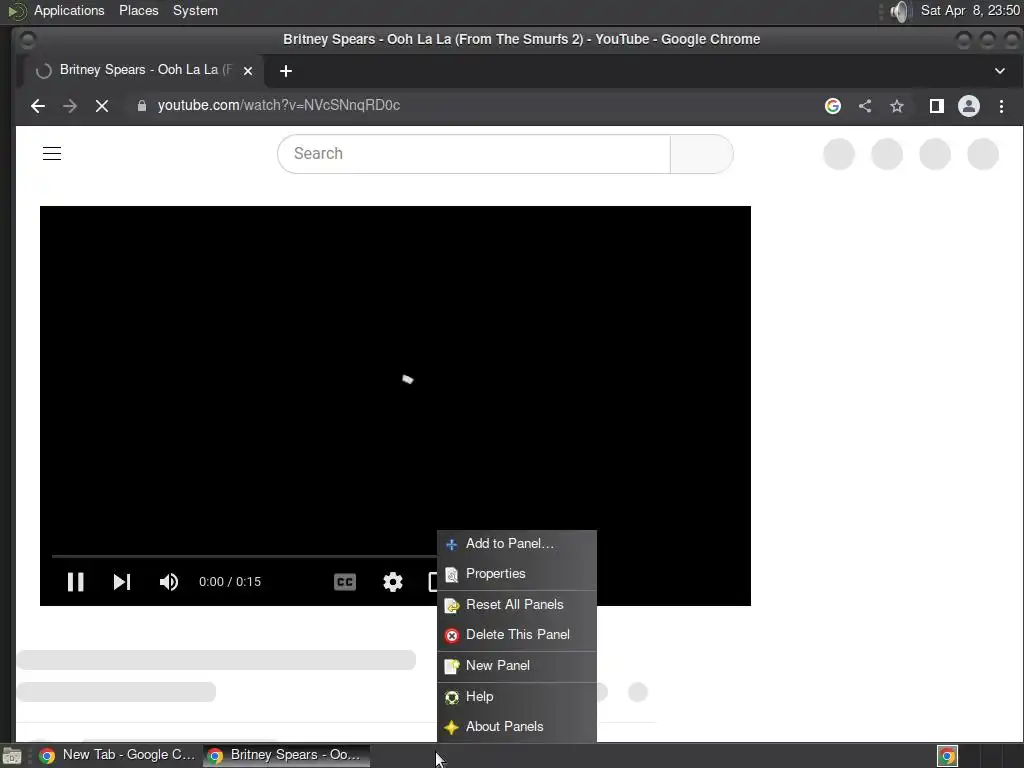
Task: Share this page icon
Action: tap(865, 106)
